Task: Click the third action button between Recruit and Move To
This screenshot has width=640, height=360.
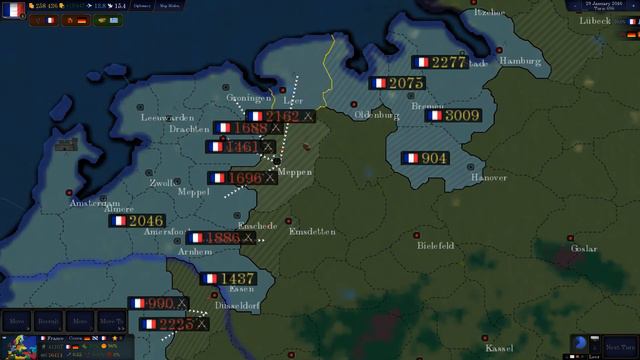Action: tap(80, 321)
